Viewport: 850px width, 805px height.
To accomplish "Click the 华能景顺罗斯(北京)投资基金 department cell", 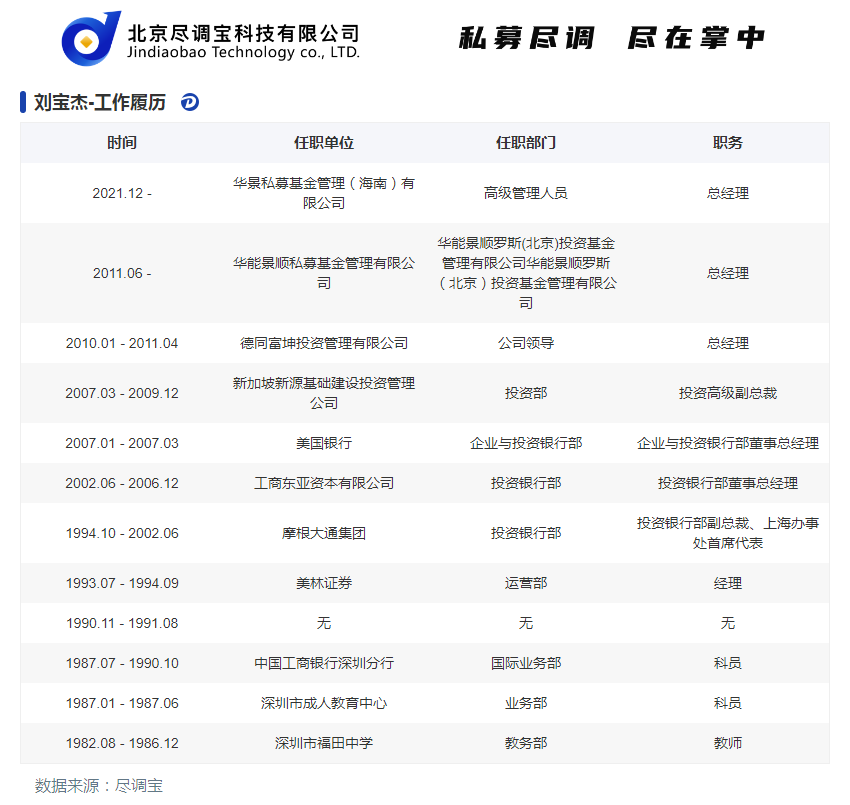I will 526,273.
